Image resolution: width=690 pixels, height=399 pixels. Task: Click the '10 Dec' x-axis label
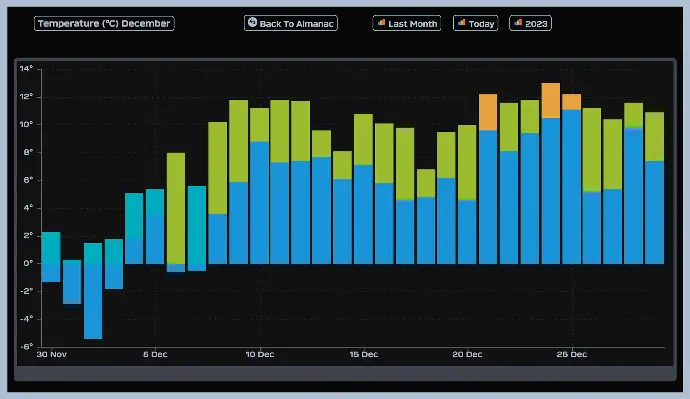260,355
